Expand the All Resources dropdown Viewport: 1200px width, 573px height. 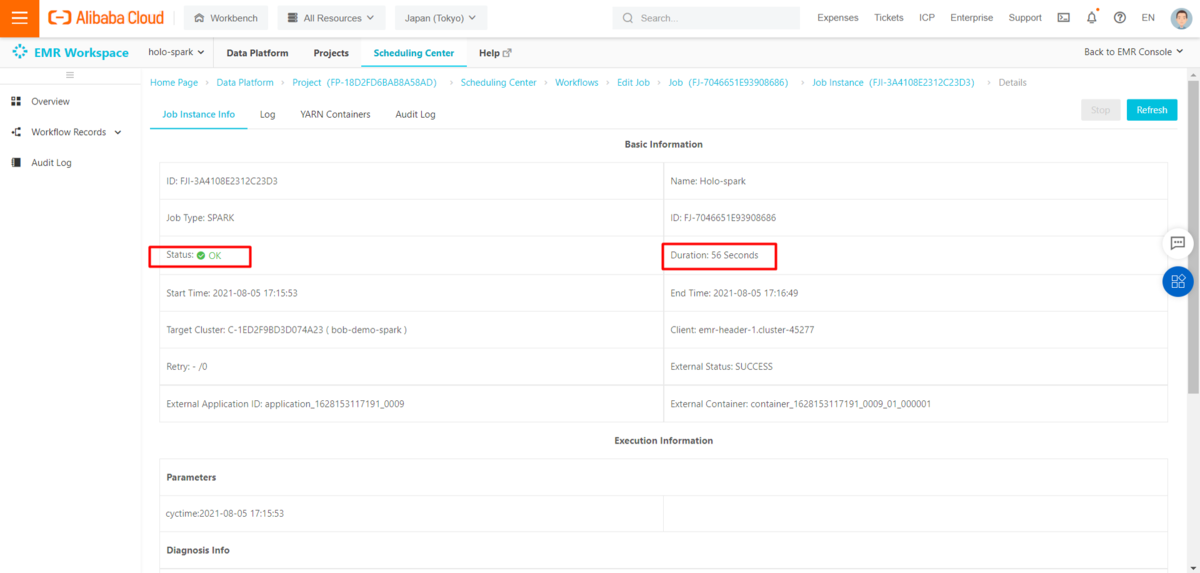[331, 18]
